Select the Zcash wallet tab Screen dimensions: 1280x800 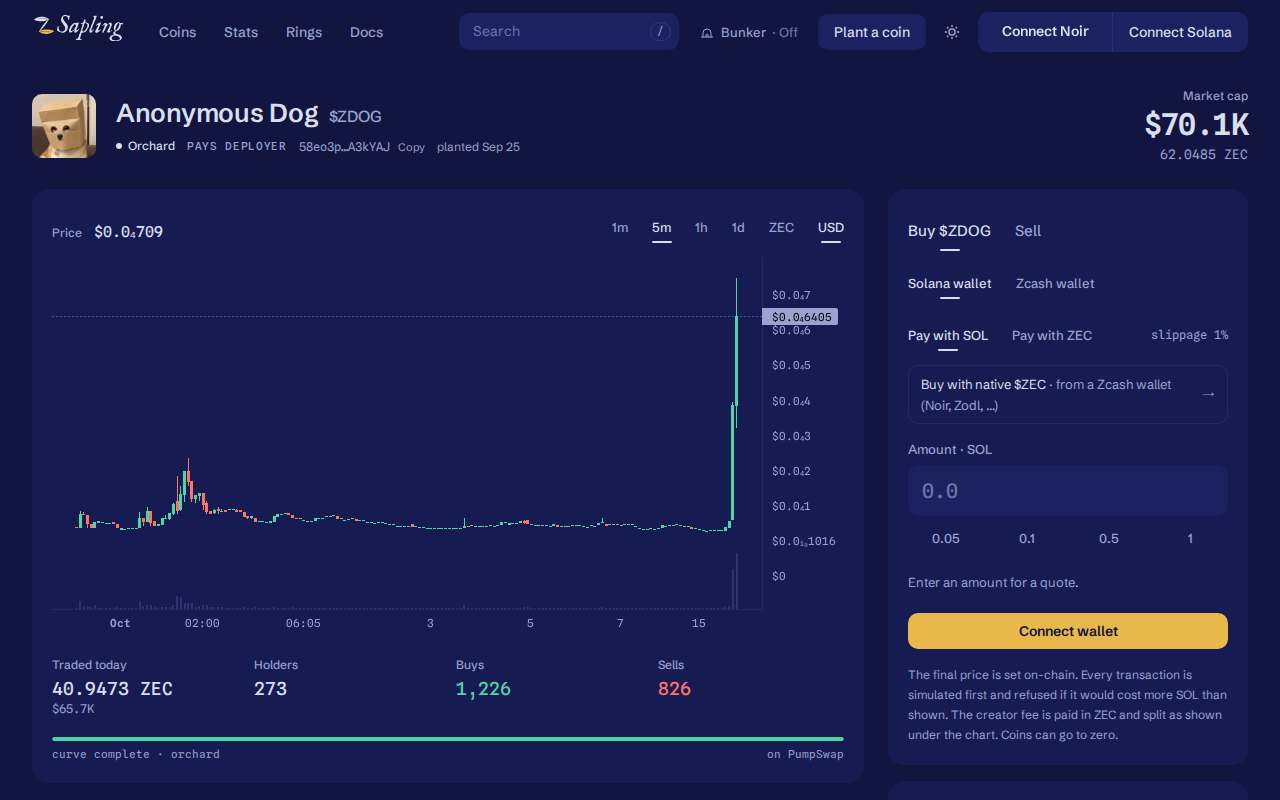1055,284
